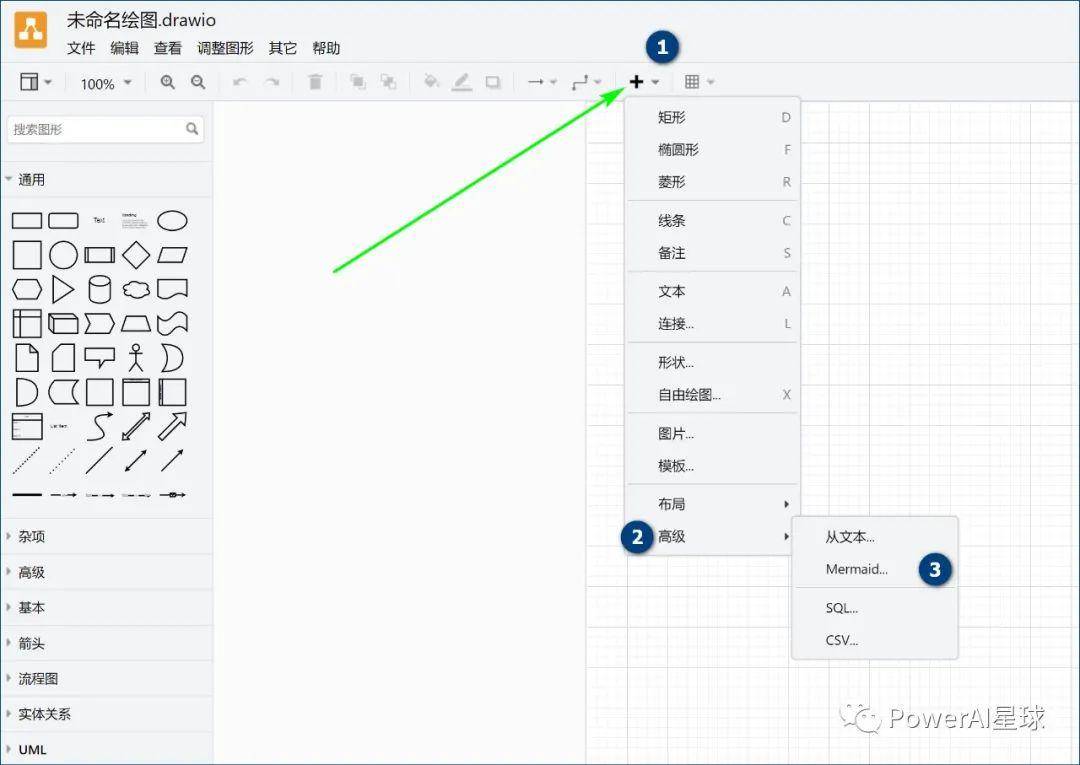Select Mermaid... in the submenu
This screenshot has width=1080, height=765.
pyautogui.click(x=875, y=569)
